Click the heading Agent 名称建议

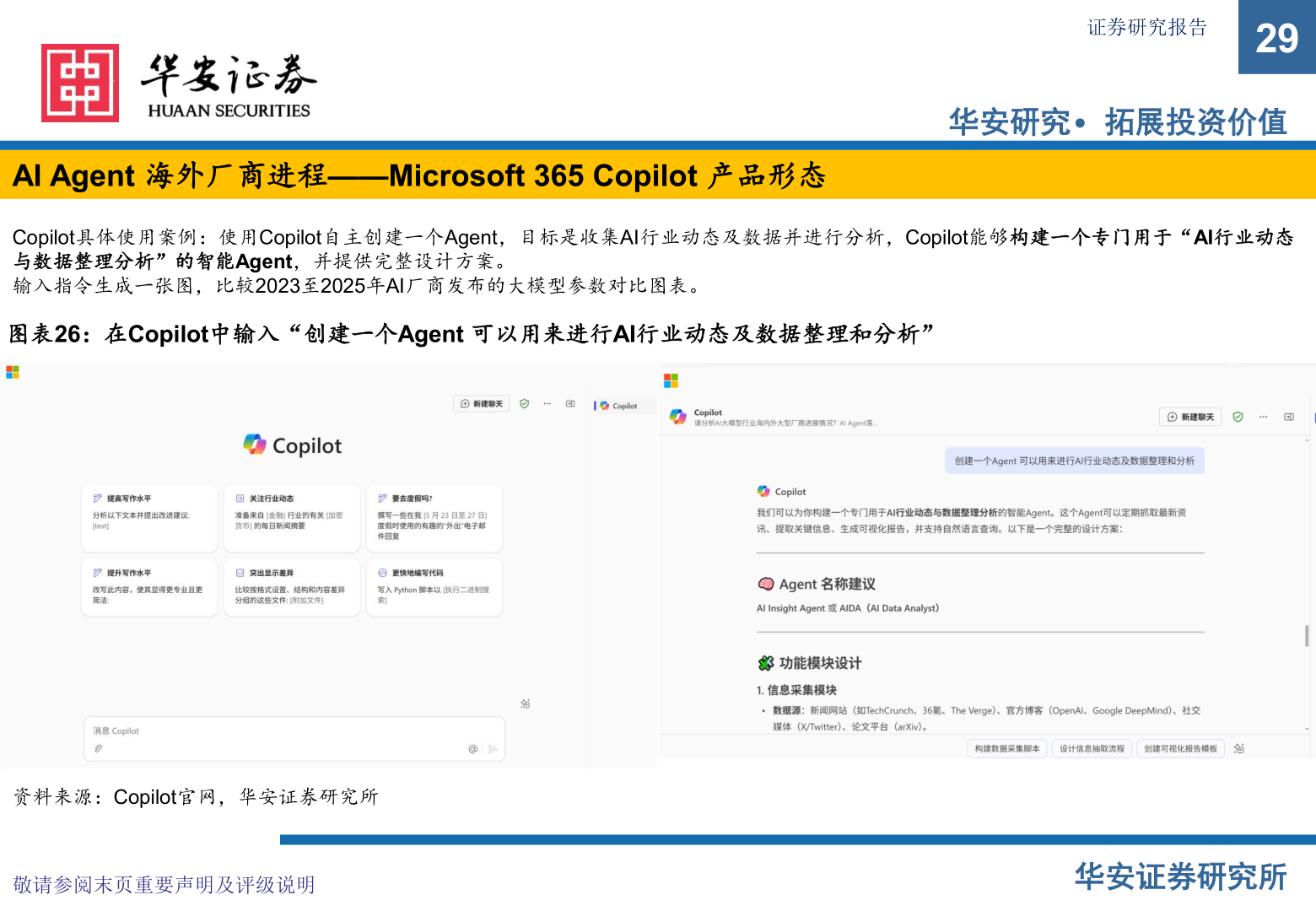(827, 584)
